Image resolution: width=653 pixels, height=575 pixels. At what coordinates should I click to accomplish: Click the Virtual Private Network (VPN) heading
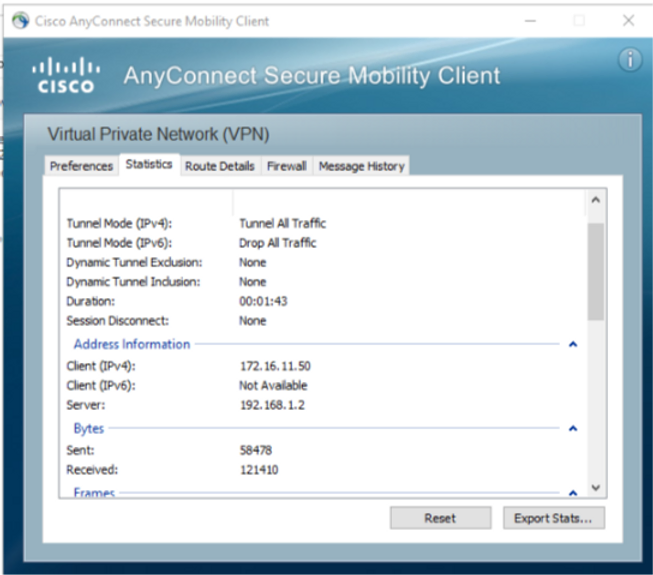158,134
